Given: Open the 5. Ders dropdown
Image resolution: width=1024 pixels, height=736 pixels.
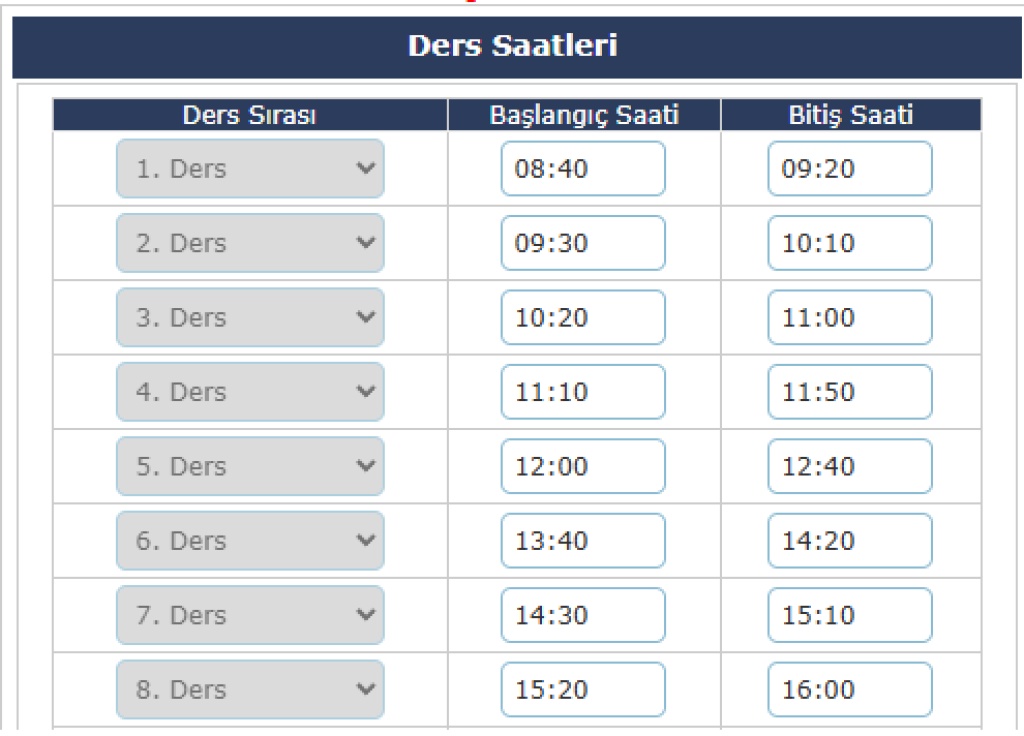Looking at the screenshot, I should 250,466.
